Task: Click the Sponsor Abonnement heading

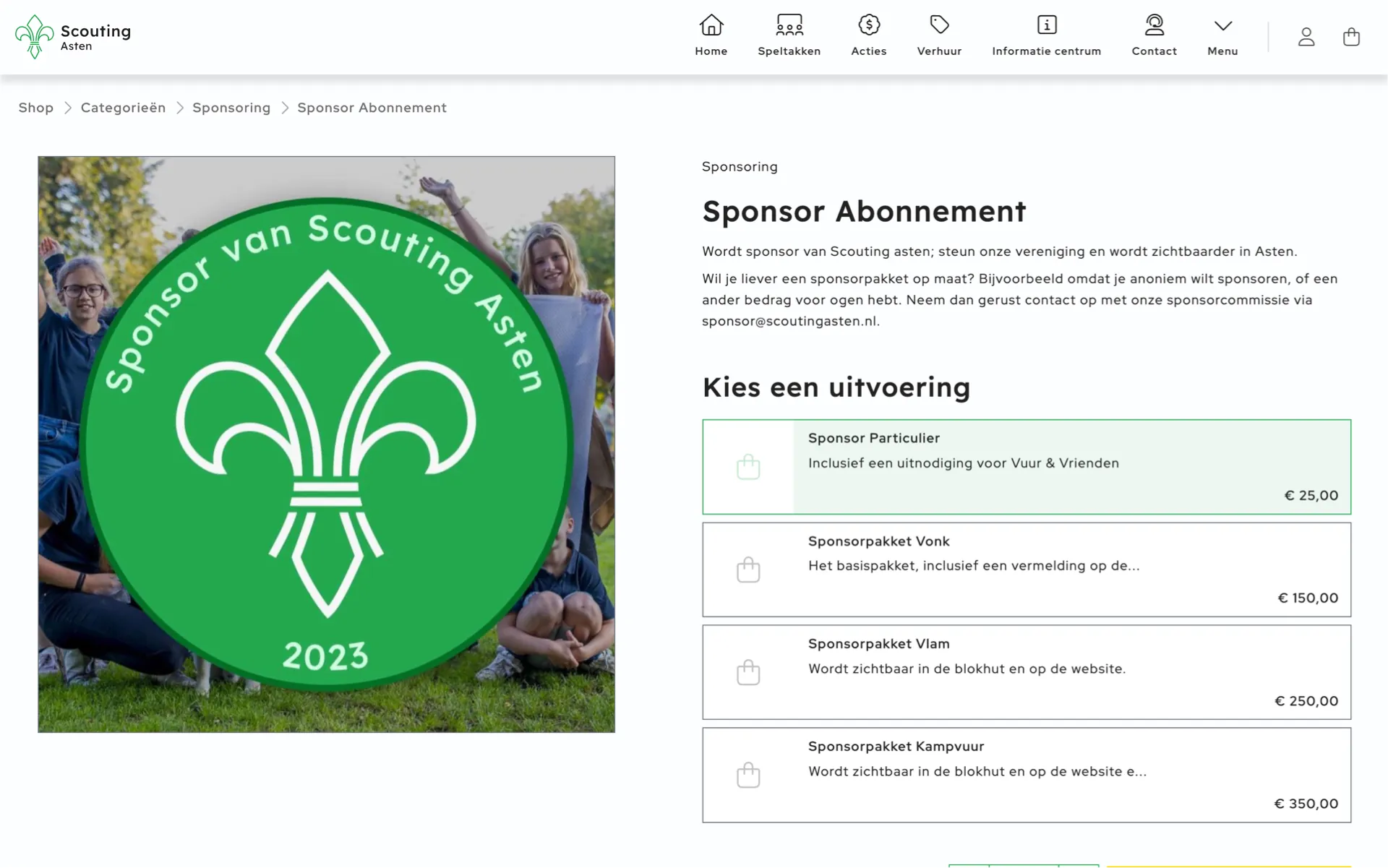Action: click(864, 212)
